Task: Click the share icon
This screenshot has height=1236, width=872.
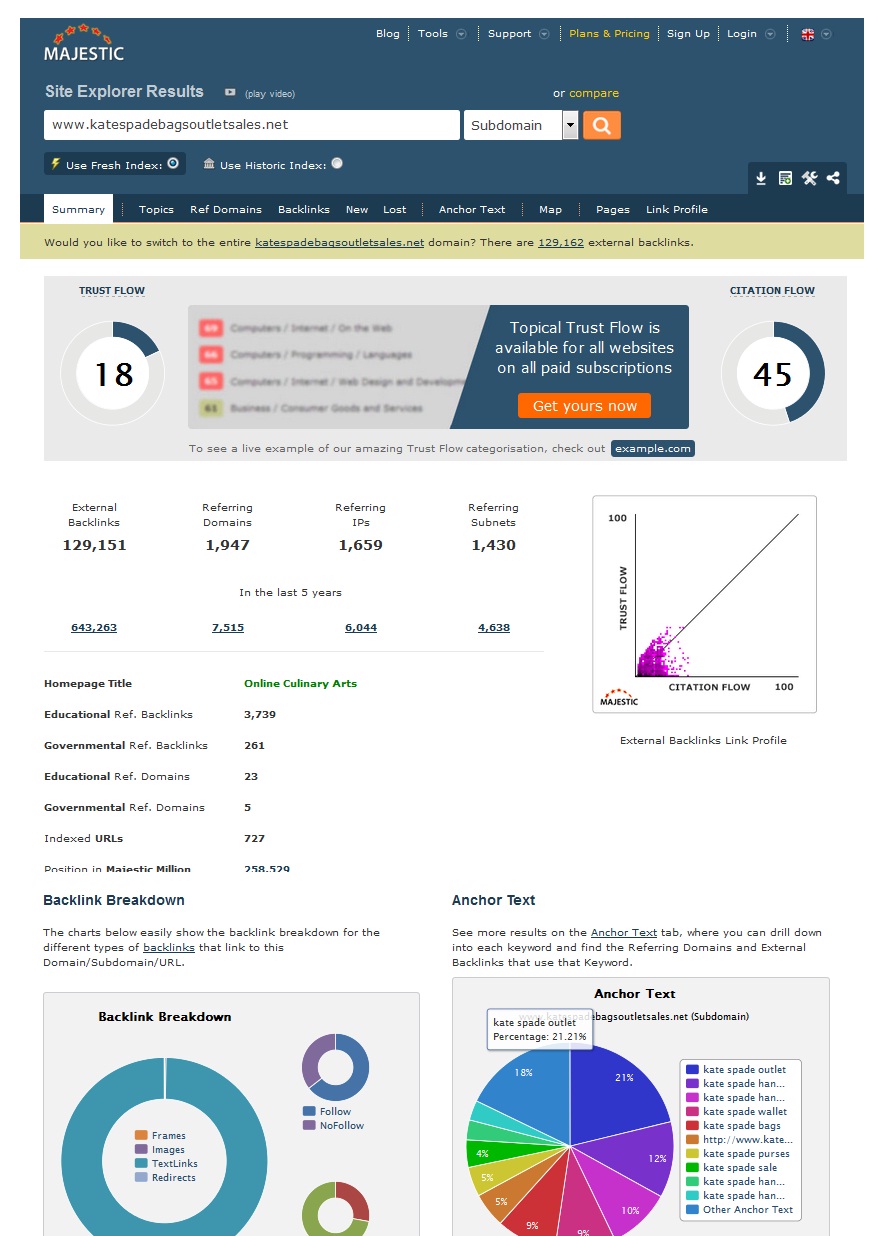Action: click(x=833, y=178)
